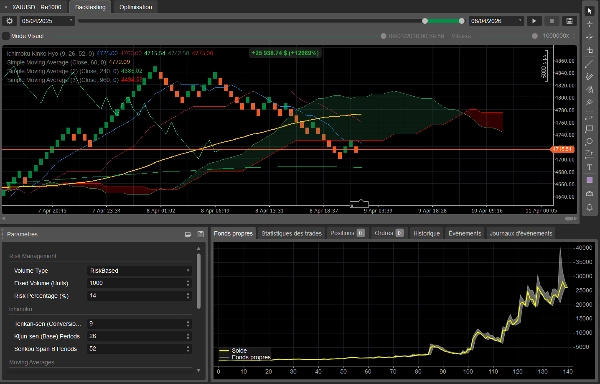Click Parameters panel scroll up arrow

199,249
